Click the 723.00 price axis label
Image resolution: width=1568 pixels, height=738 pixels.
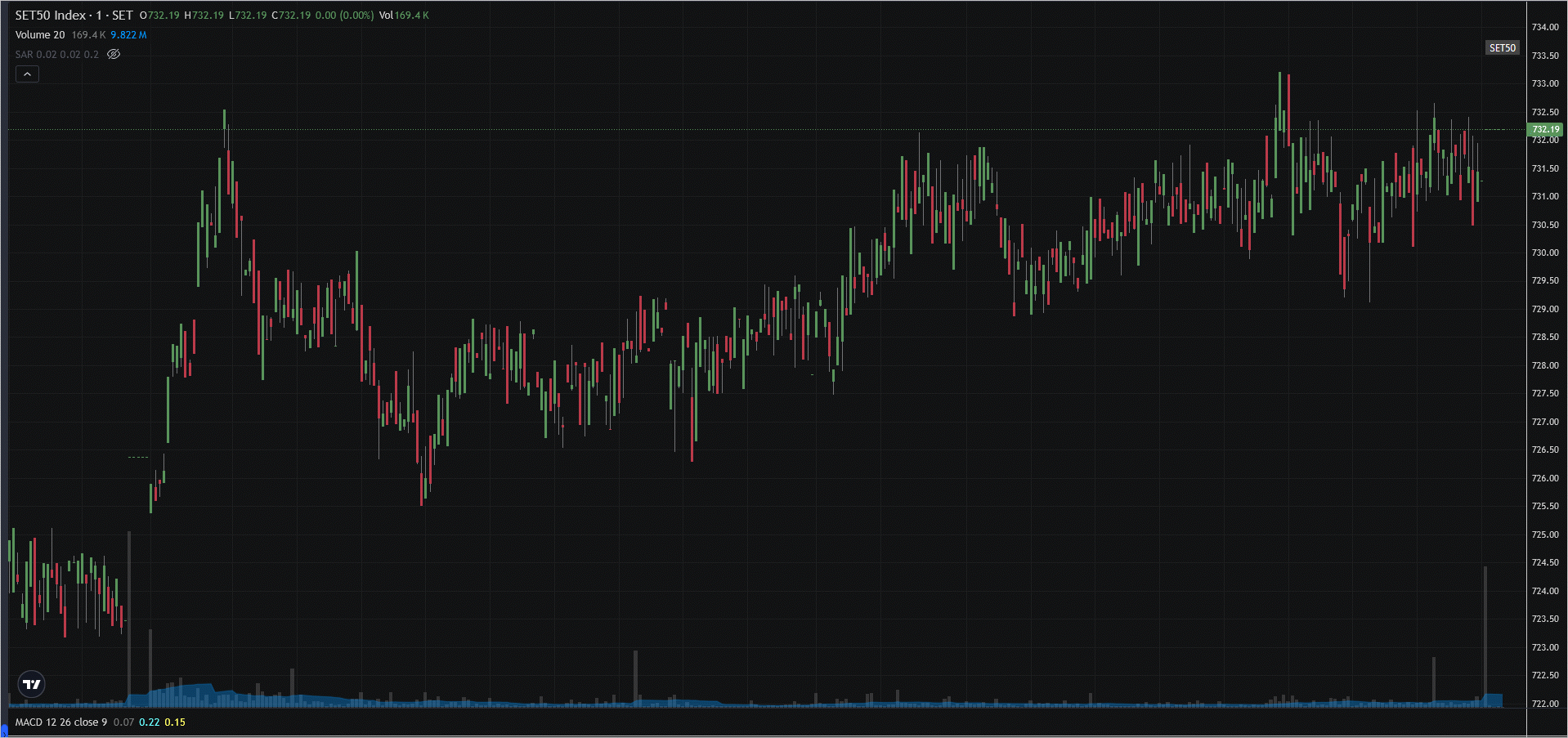point(1544,647)
